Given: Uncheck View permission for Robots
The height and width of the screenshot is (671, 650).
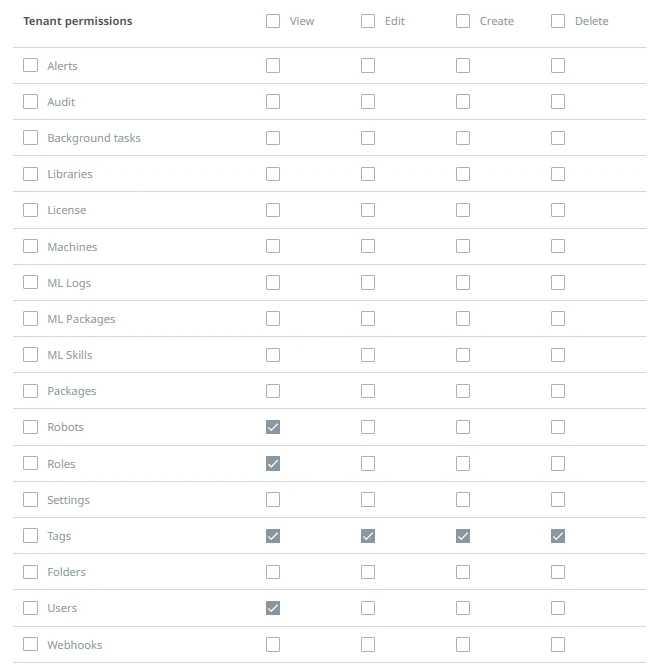Looking at the screenshot, I should pyautogui.click(x=273, y=427).
